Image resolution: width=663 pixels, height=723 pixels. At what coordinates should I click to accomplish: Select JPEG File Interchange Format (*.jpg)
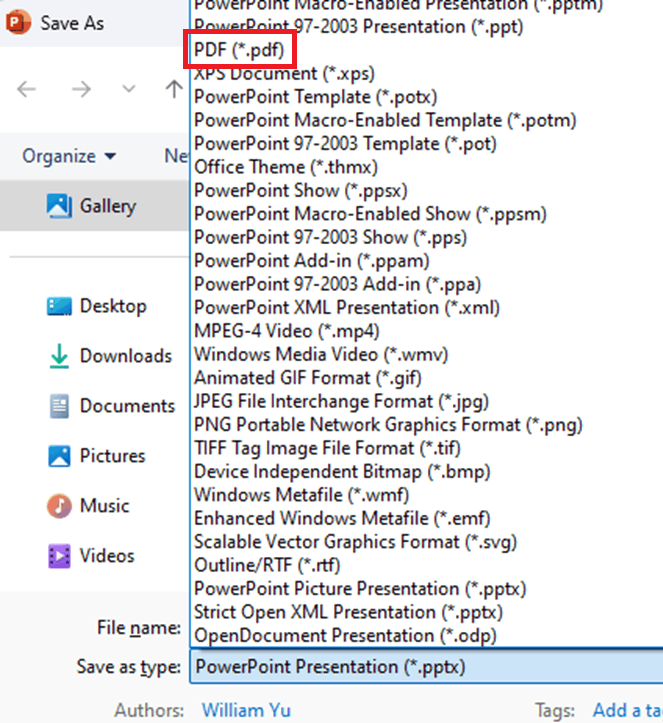[341, 401]
